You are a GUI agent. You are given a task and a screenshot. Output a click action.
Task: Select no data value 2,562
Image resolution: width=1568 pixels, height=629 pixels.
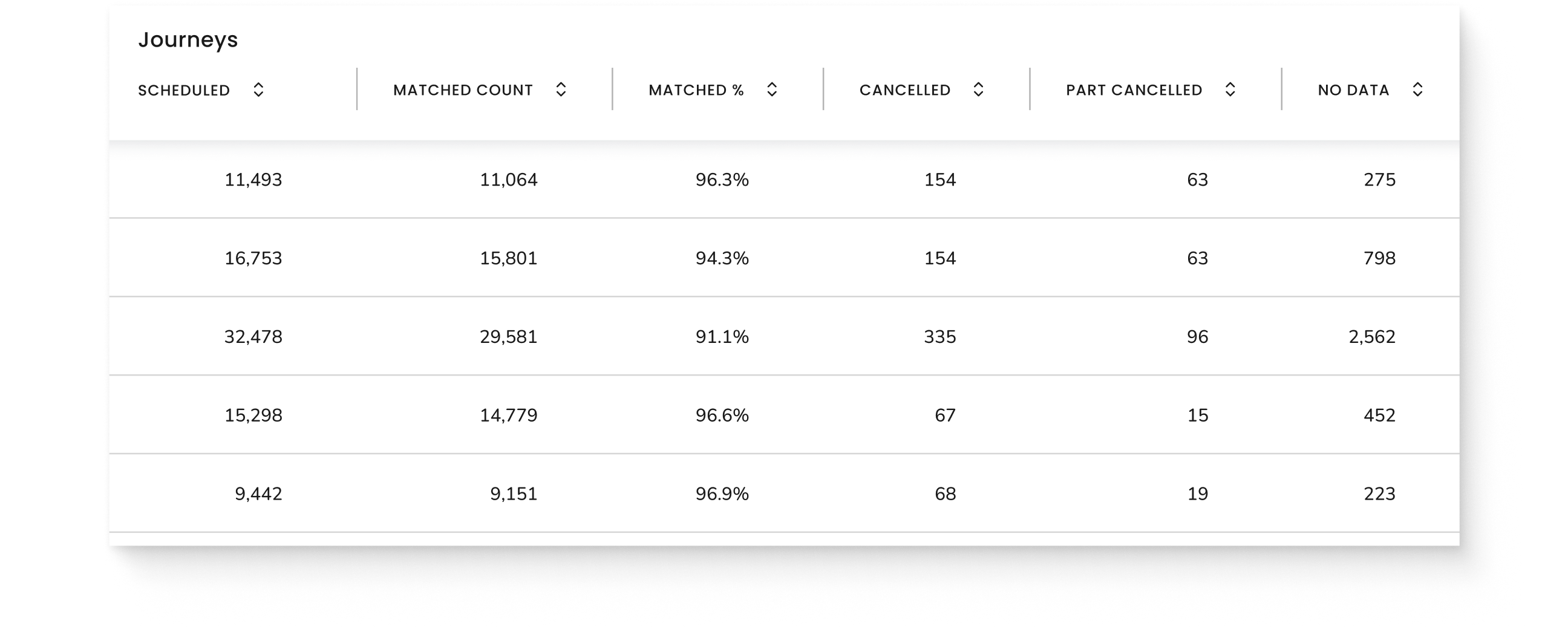tap(1371, 337)
